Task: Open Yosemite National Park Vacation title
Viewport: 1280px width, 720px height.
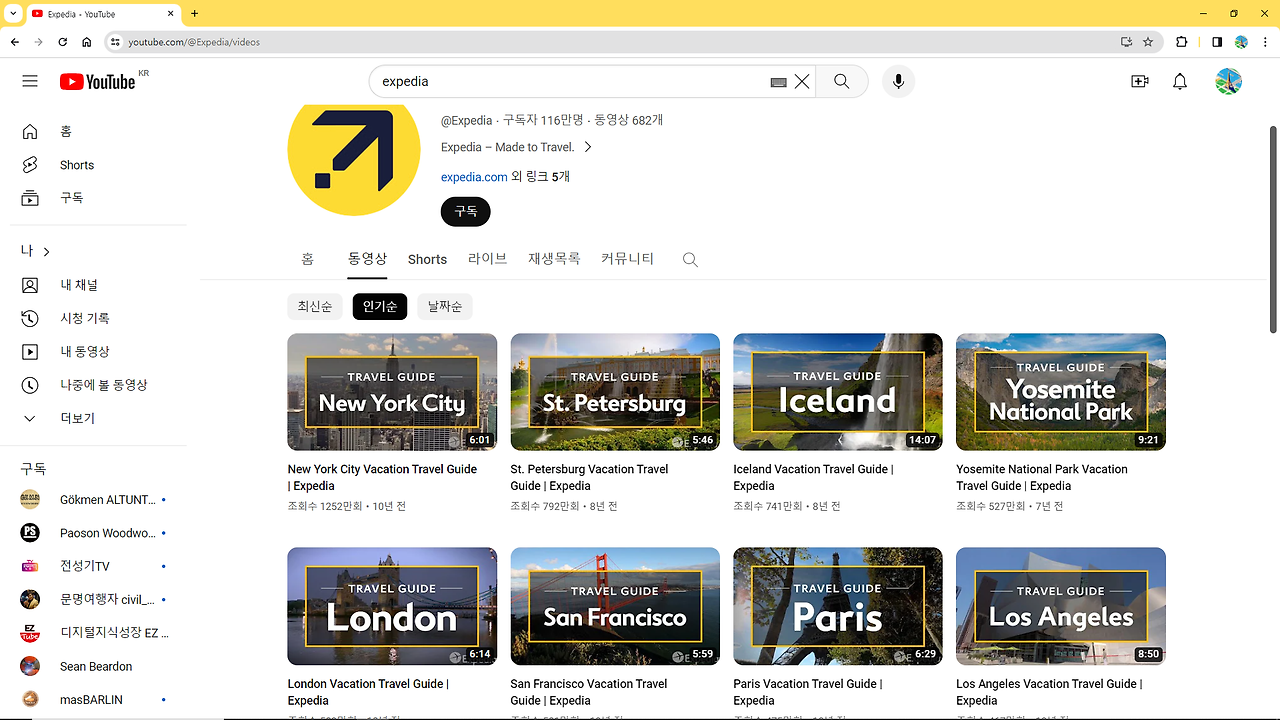Action: pos(1042,477)
